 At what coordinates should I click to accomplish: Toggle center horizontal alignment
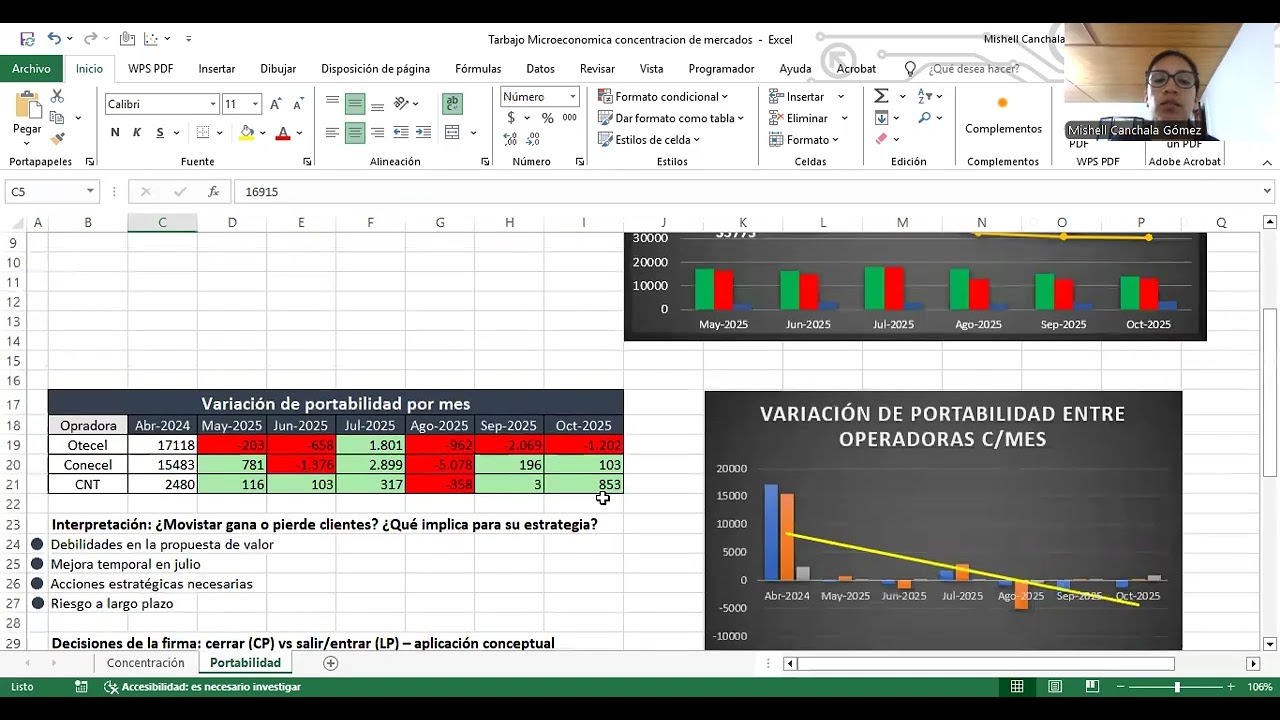pyautogui.click(x=355, y=132)
